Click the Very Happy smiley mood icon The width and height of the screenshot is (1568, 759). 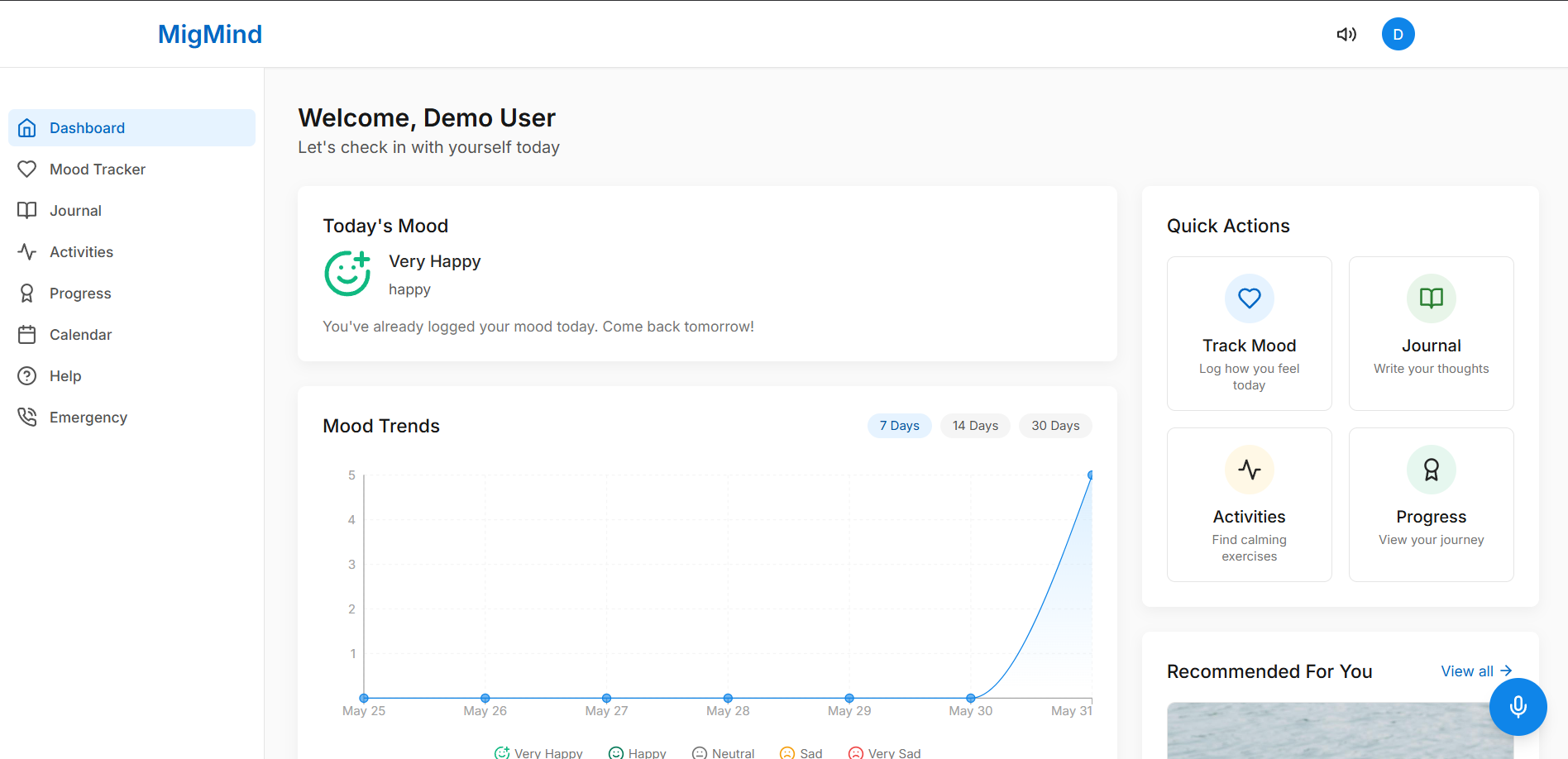click(347, 274)
